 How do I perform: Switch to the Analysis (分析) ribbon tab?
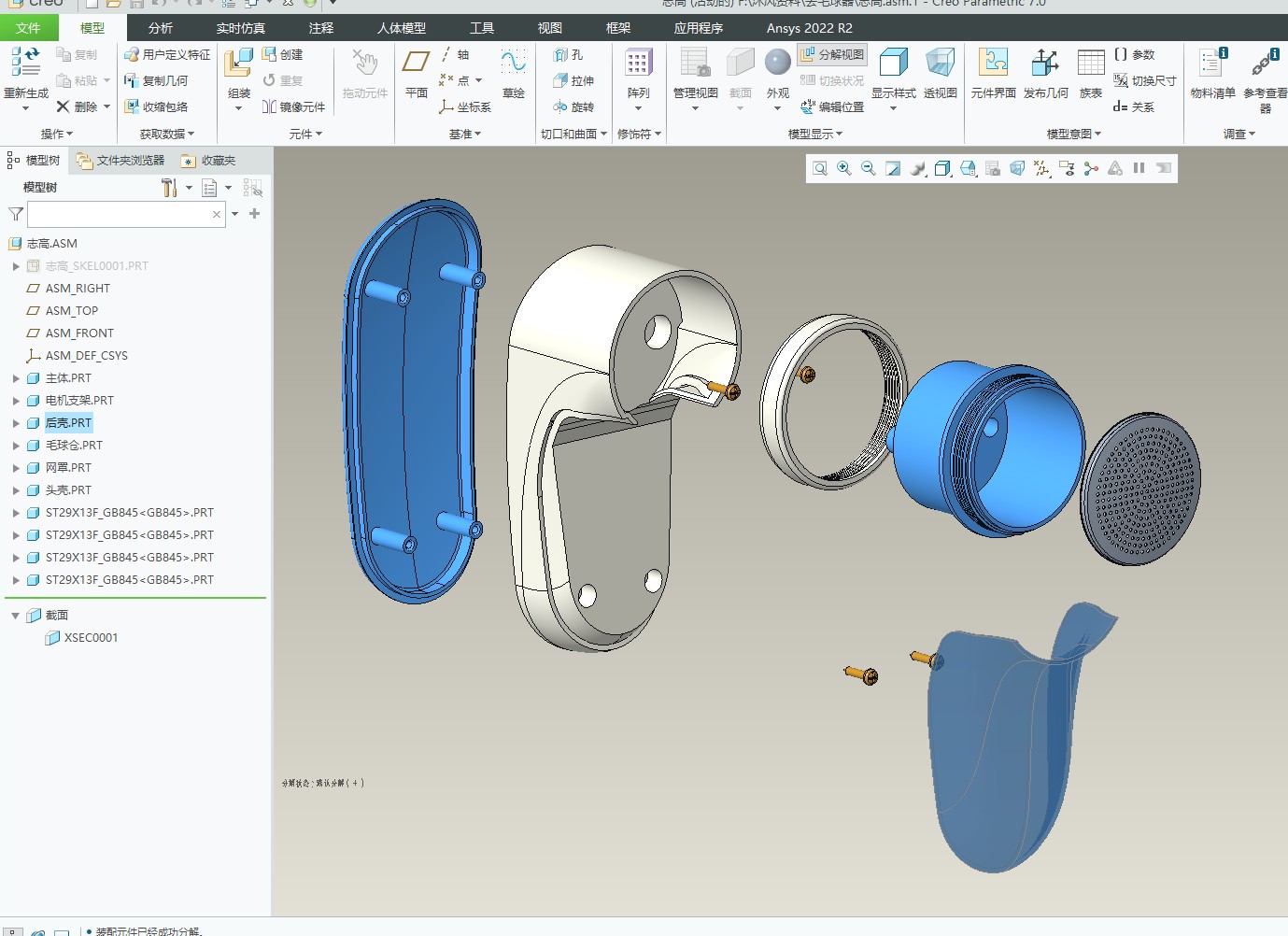161,28
